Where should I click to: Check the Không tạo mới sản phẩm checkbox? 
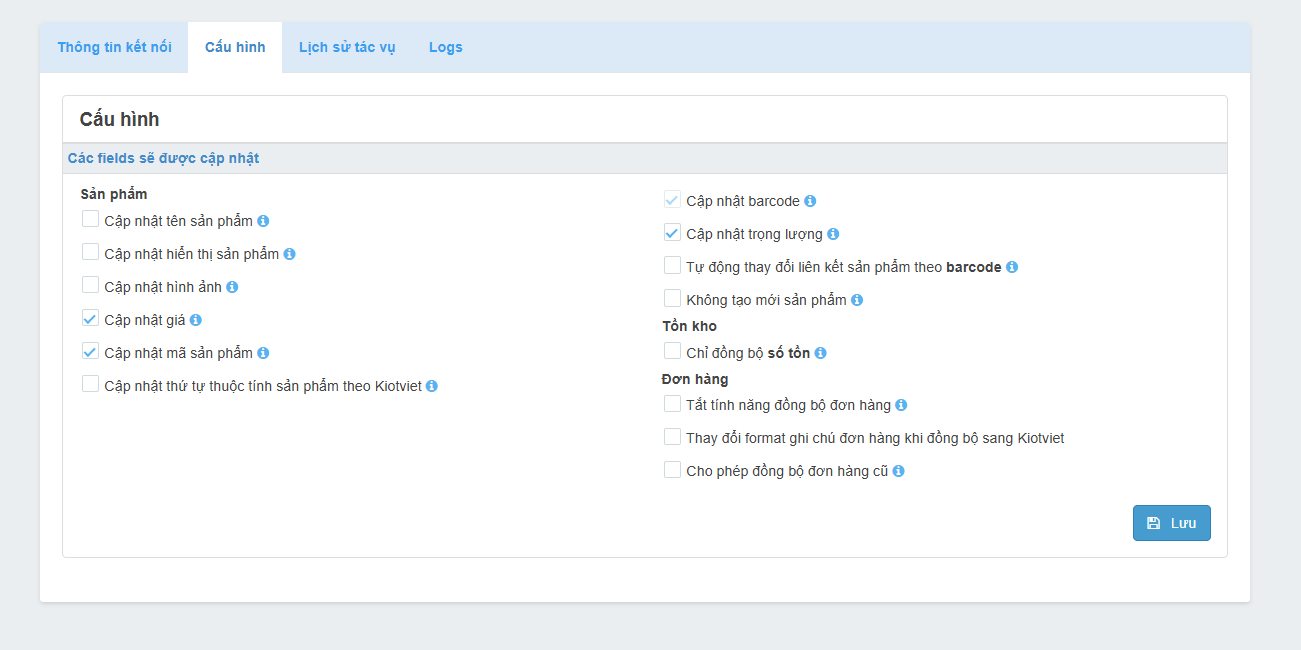[x=673, y=299]
